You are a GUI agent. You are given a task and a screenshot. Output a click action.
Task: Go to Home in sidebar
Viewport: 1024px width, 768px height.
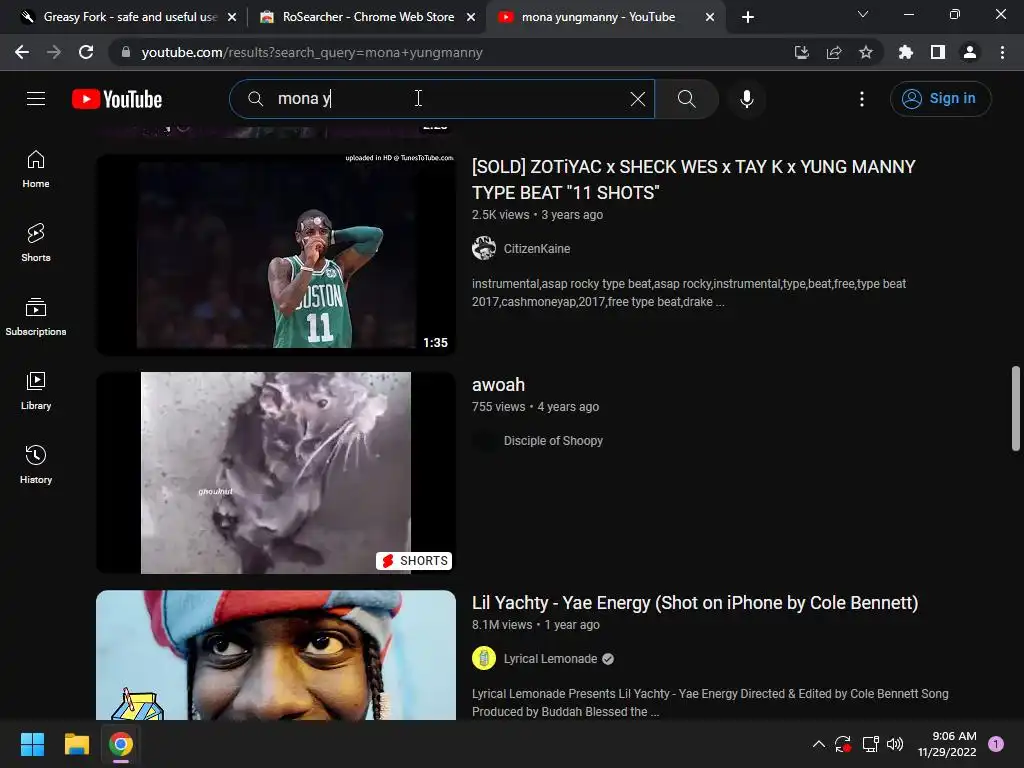36,169
